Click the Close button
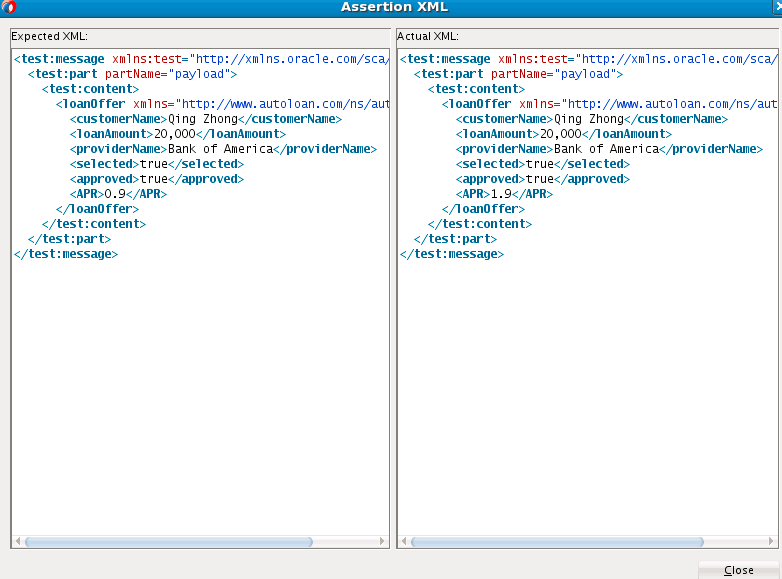The height and width of the screenshot is (579, 782). pyautogui.click(x=739, y=570)
